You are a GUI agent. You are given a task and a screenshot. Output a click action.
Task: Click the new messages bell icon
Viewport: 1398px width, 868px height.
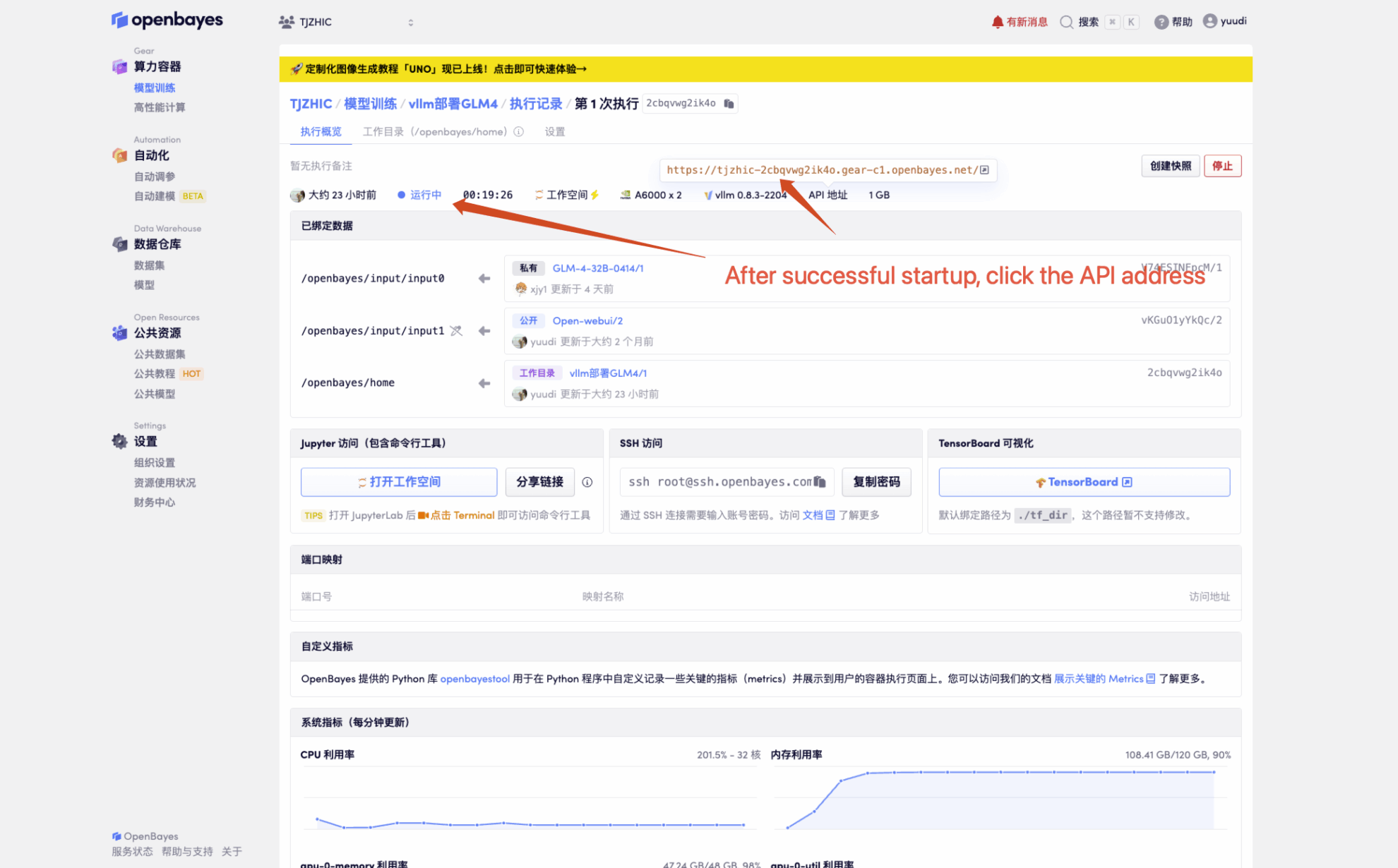point(997,22)
